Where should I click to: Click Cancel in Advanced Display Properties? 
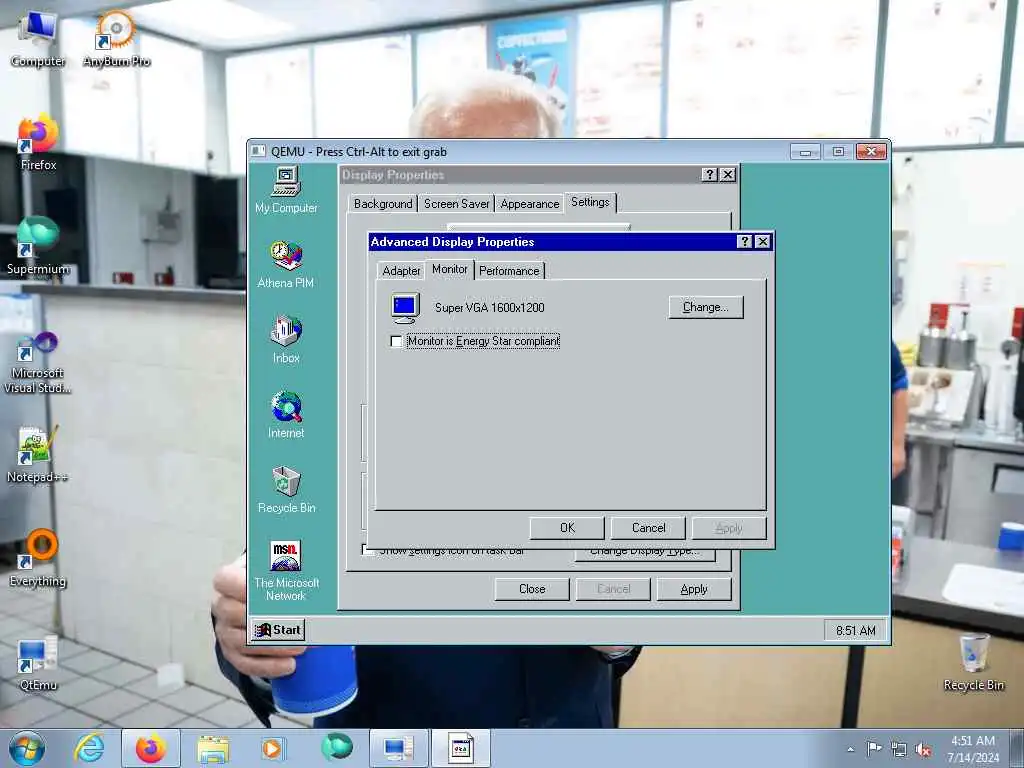[x=648, y=528]
